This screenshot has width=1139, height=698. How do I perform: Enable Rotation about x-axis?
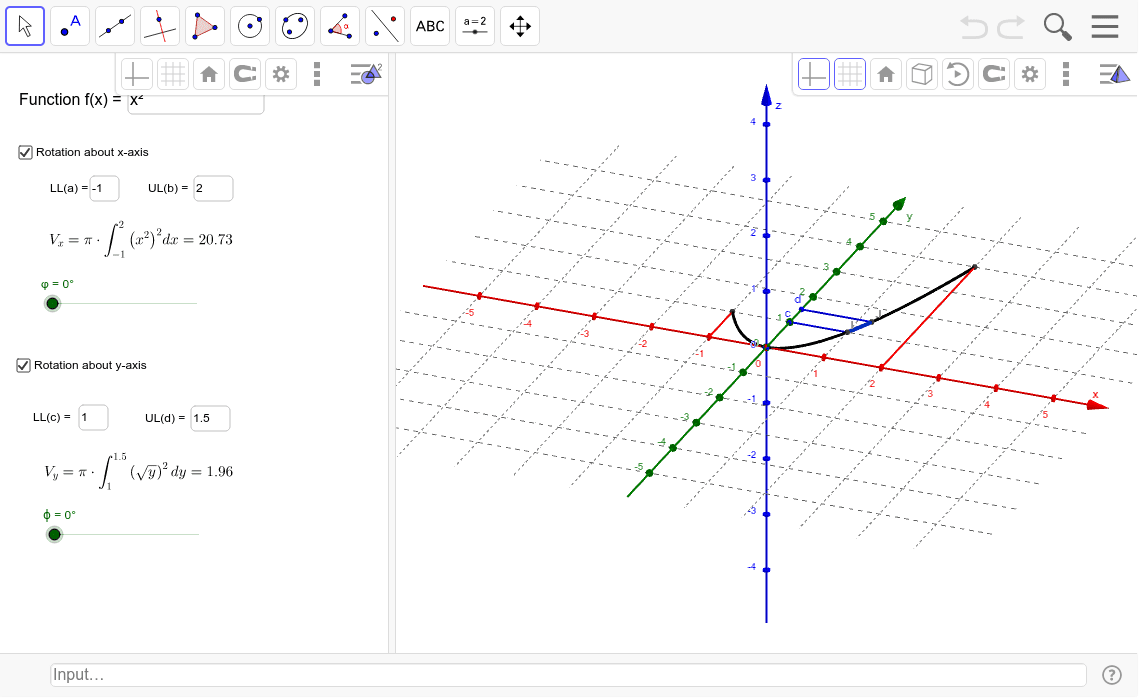[23, 152]
